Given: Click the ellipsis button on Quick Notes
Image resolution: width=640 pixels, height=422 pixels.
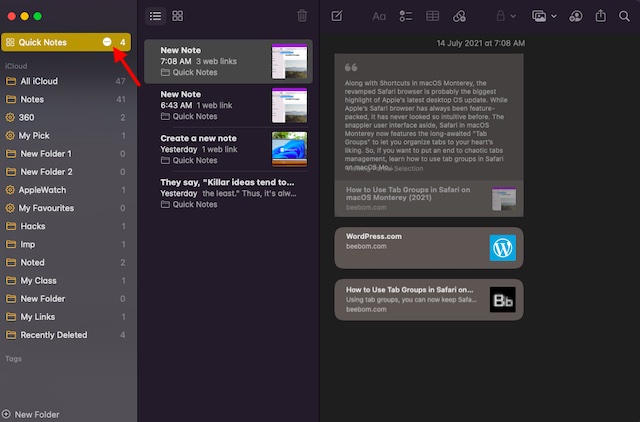Looking at the screenshot, I should pyautogui.click(x=107, y=42).
